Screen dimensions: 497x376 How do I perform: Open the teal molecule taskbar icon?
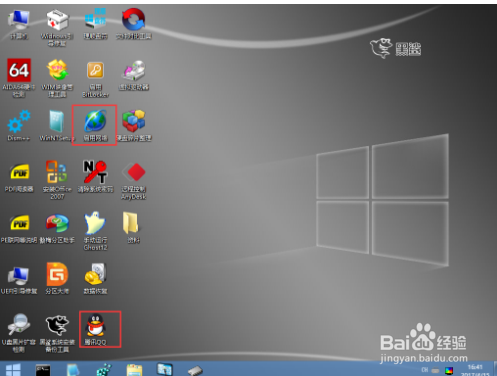pos(104,370)
